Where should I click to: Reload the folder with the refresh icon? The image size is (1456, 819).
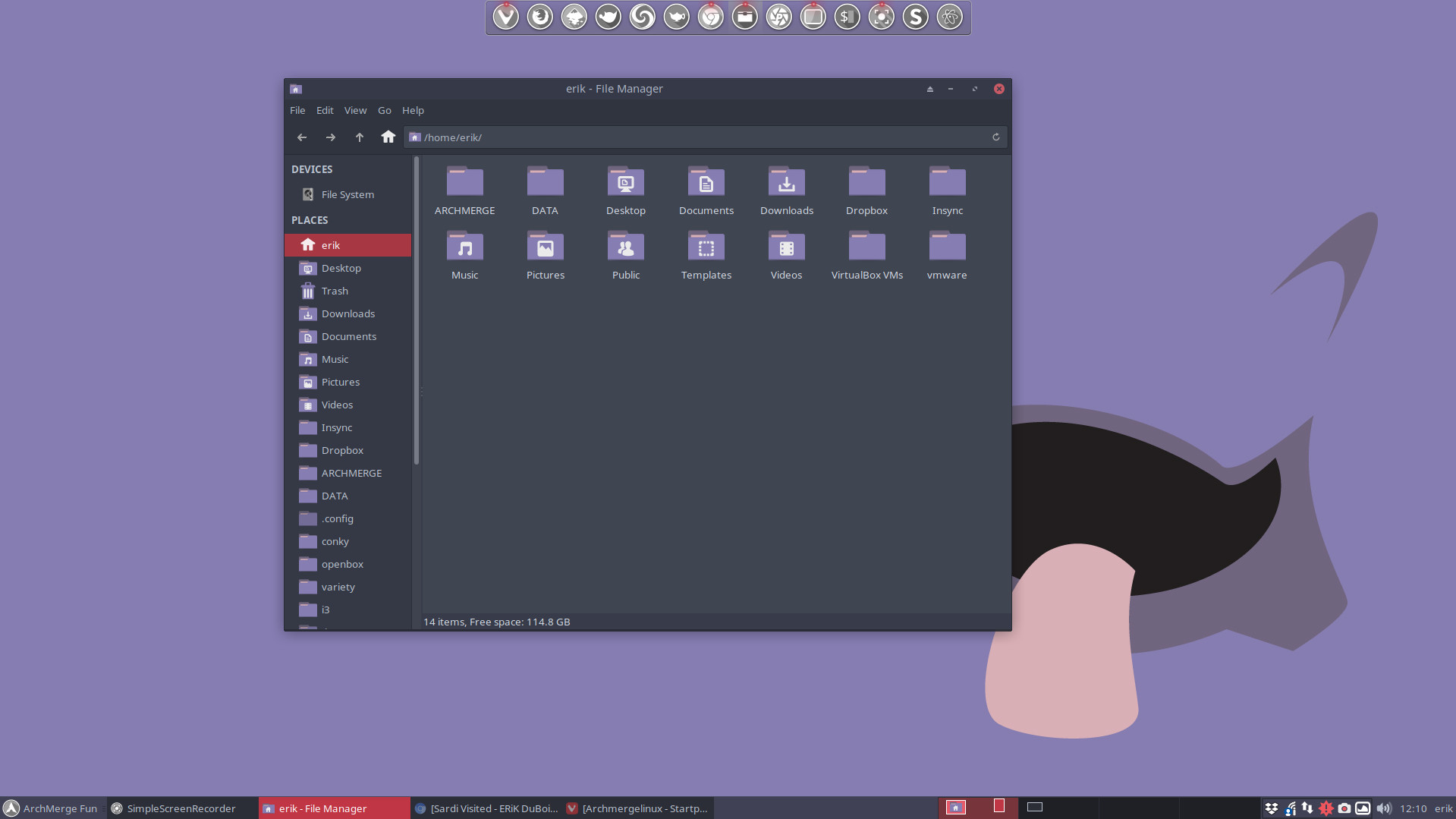(995, 137)
